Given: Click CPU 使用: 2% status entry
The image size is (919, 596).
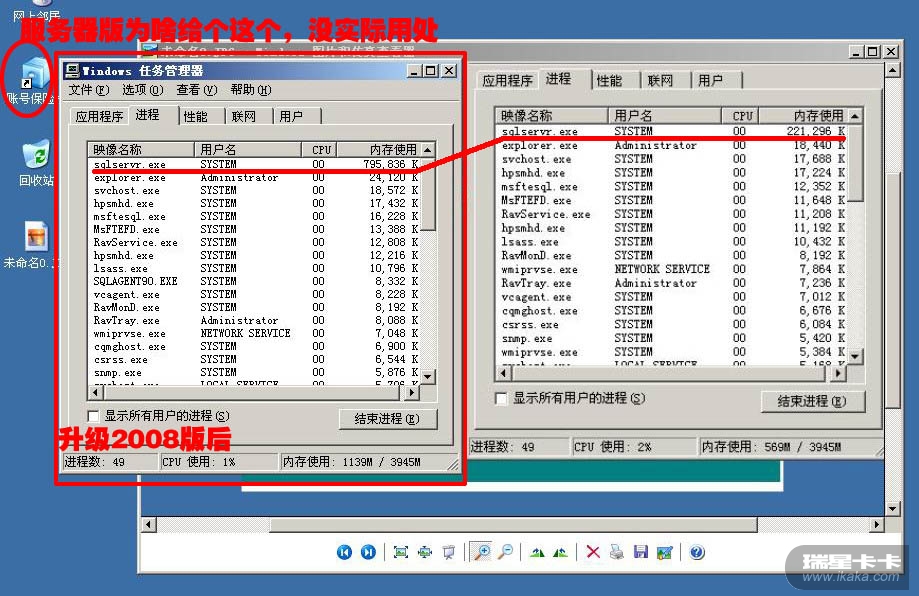Looking at the screenshot, I should click(633, 447).
